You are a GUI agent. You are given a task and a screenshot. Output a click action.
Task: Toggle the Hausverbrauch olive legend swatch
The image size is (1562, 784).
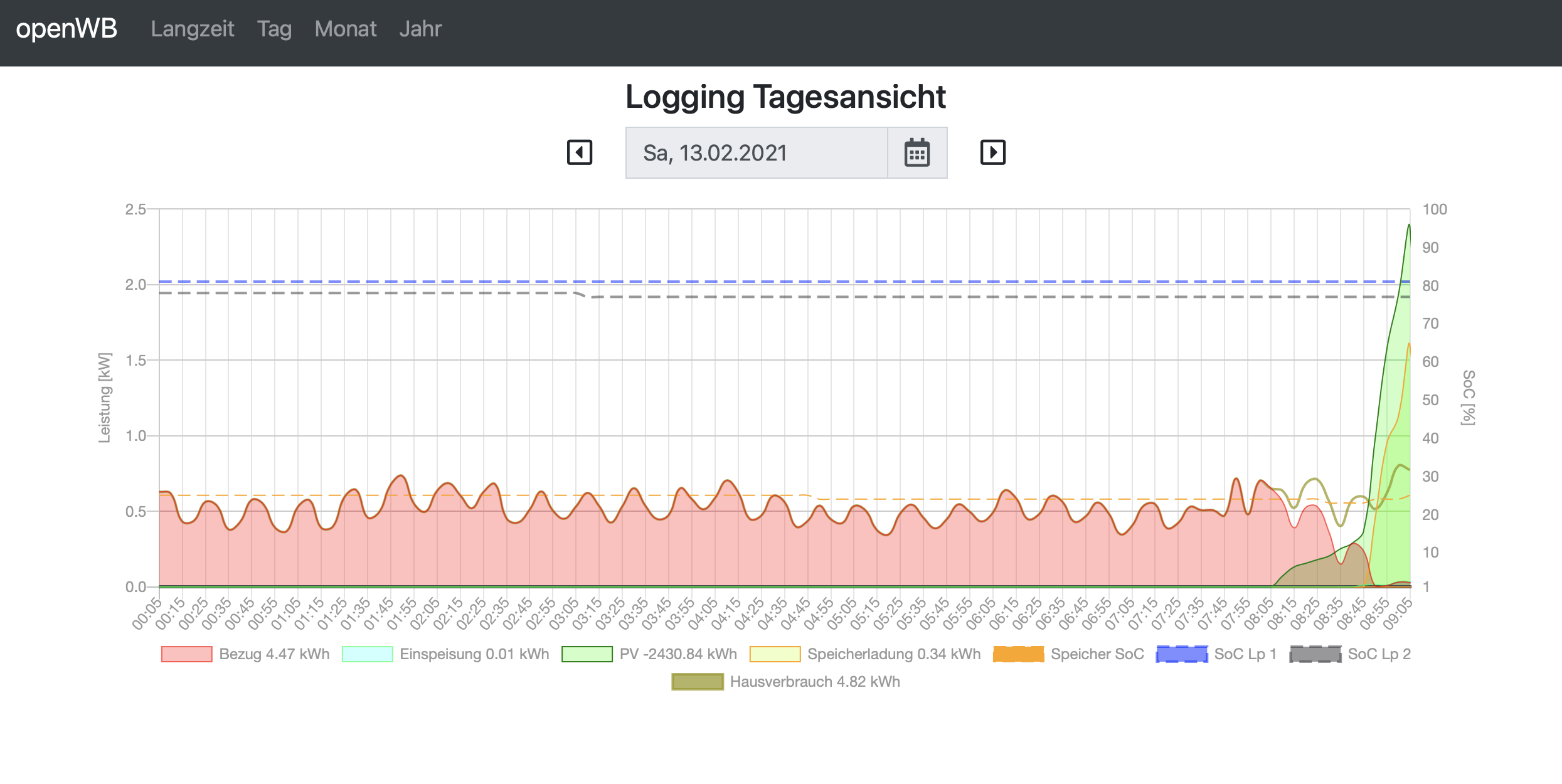(x=697, y=682)
